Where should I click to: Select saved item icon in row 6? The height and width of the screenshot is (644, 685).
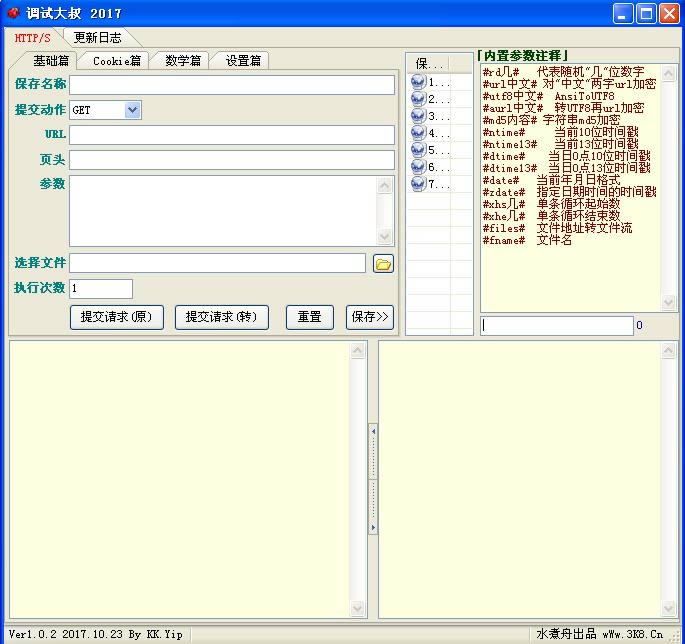[x=418, y=166]
